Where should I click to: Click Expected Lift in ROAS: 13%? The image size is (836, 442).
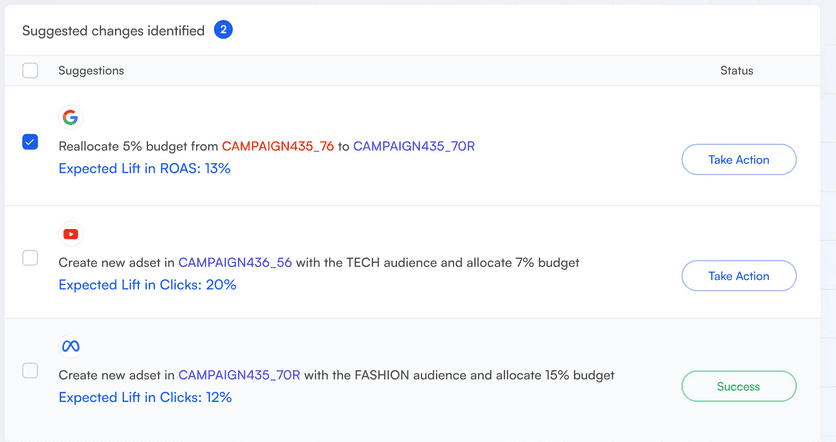point(144,168)
